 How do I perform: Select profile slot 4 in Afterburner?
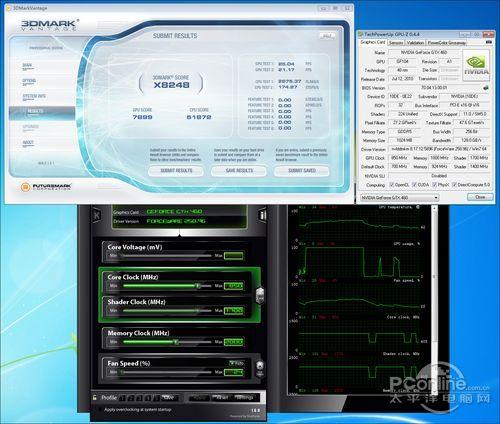coord(148,398)
